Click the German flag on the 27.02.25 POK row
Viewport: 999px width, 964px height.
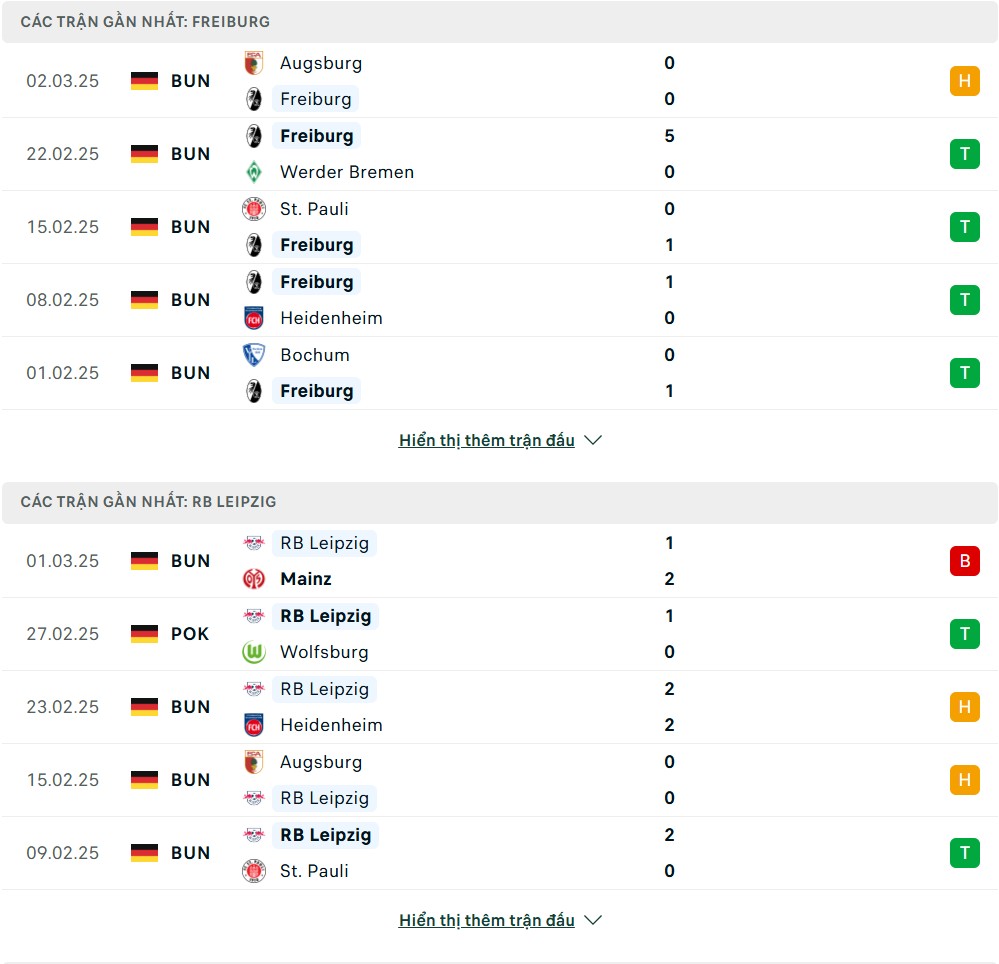(x=145, y=634)
